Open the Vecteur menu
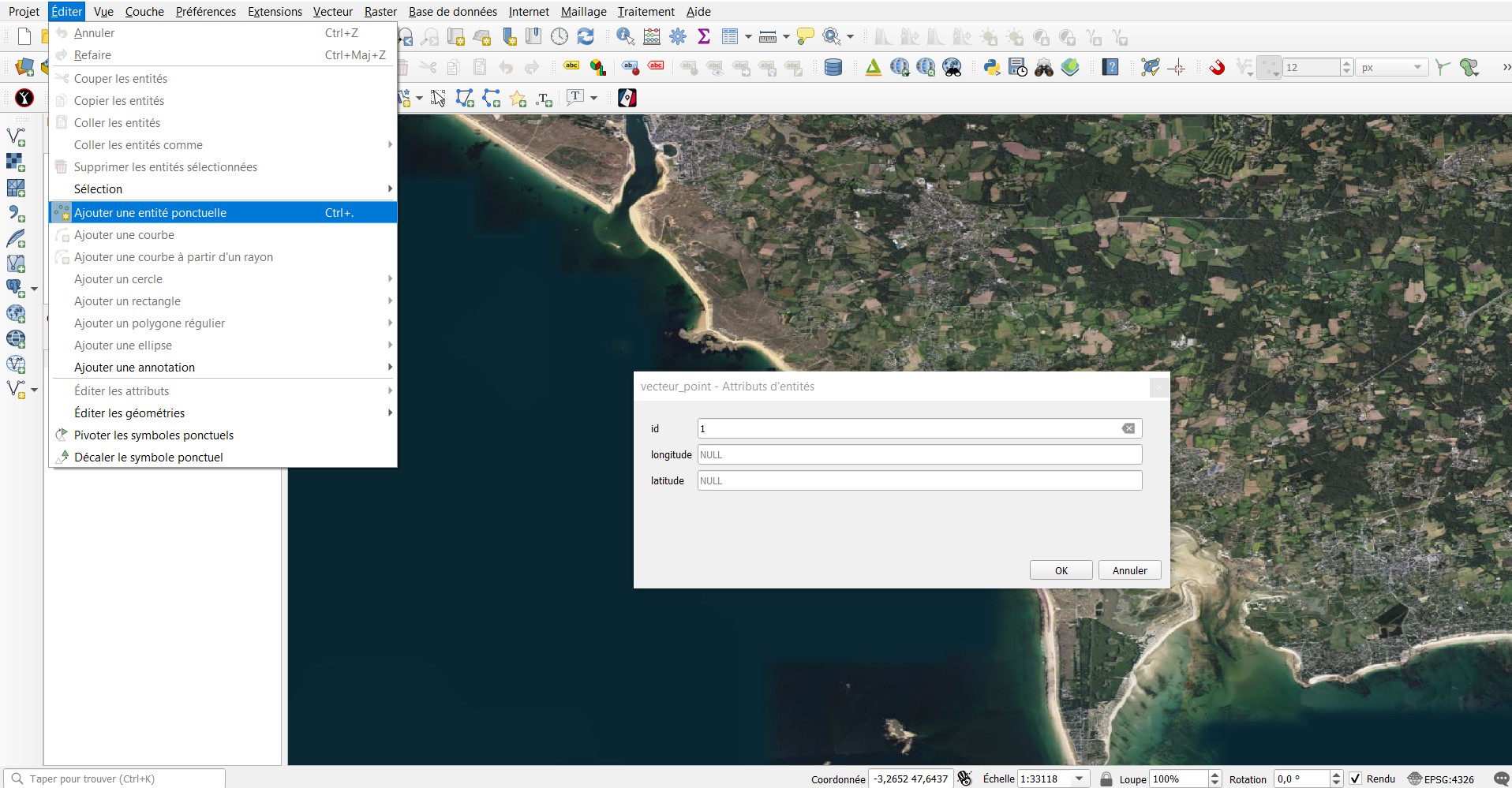The image size is (1512, 788). (x=333, y=12)
